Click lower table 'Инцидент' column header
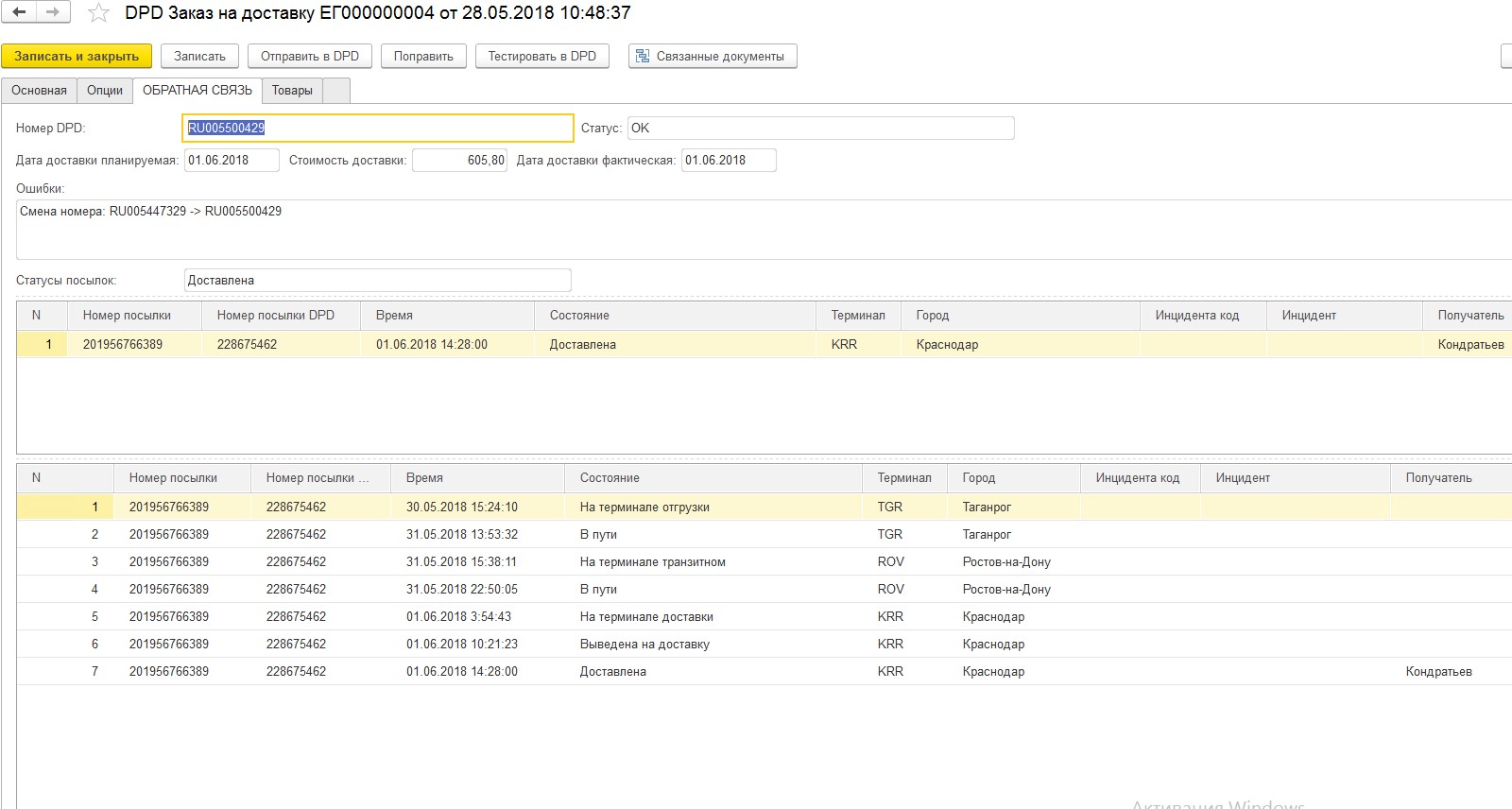Image resolution: width=1512 pixels, height=809 pixels. coord(1295,478)
